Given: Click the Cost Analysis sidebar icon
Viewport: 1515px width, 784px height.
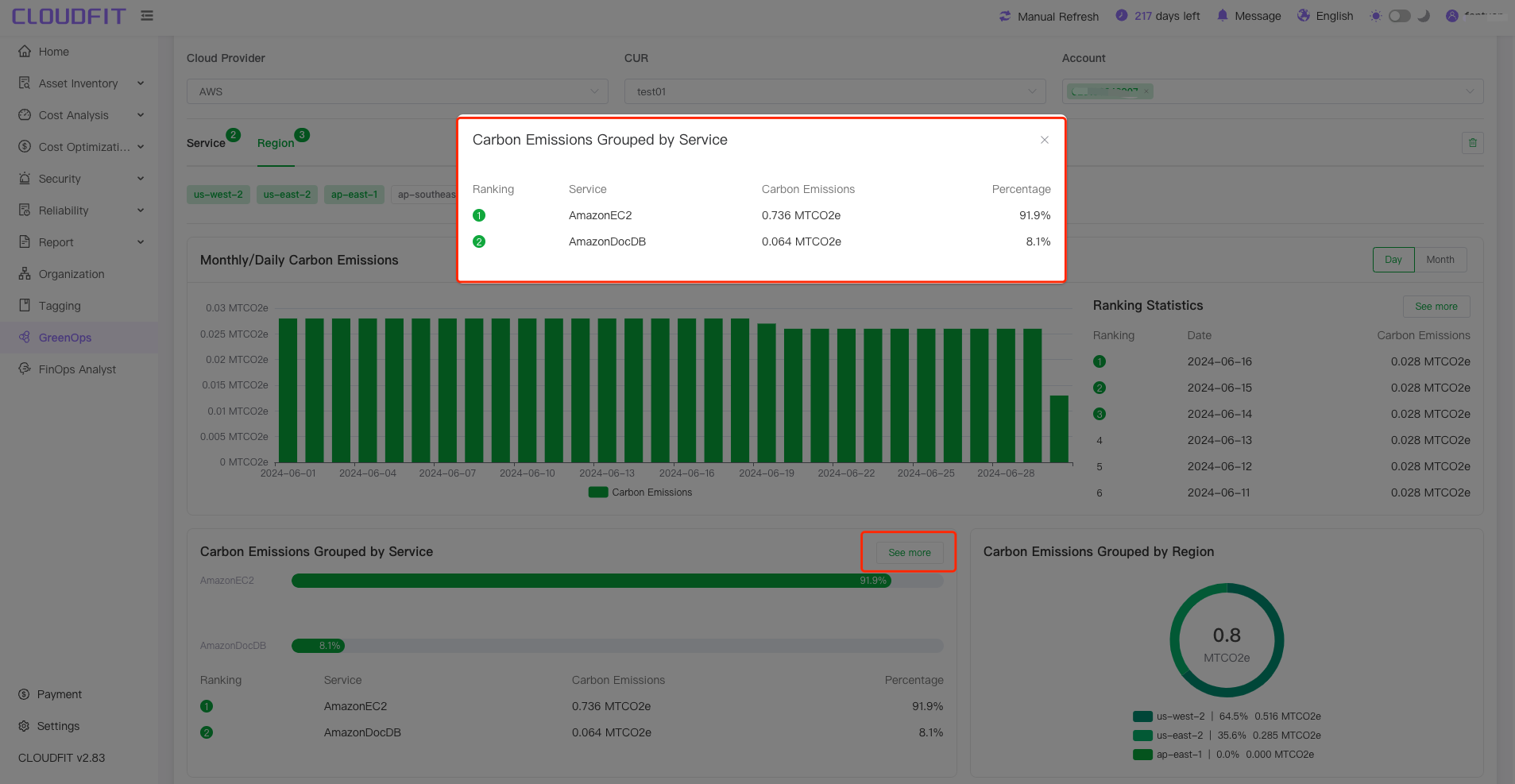Looking at the screenshot, I should click(25, 114).
